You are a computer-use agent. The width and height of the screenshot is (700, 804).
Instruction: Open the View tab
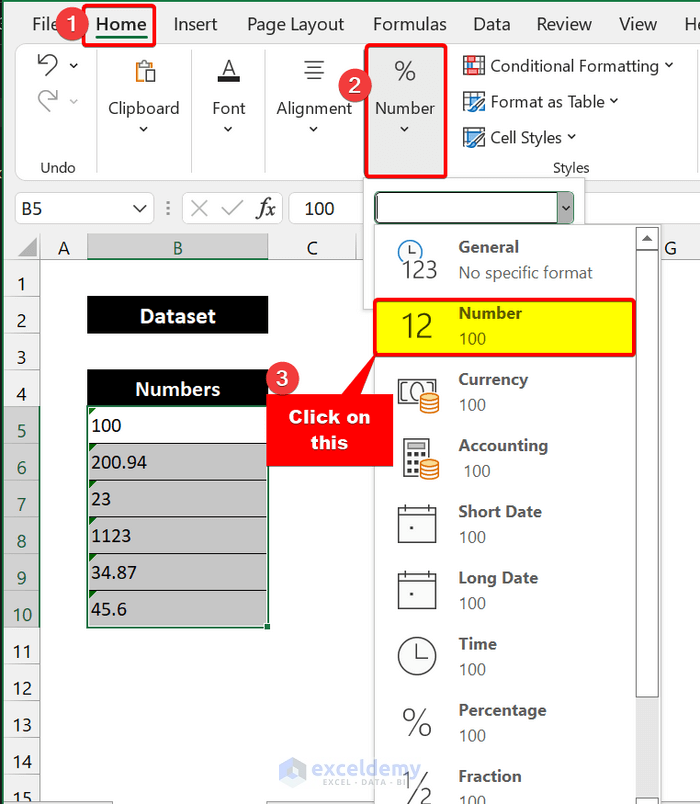point(637,24)
